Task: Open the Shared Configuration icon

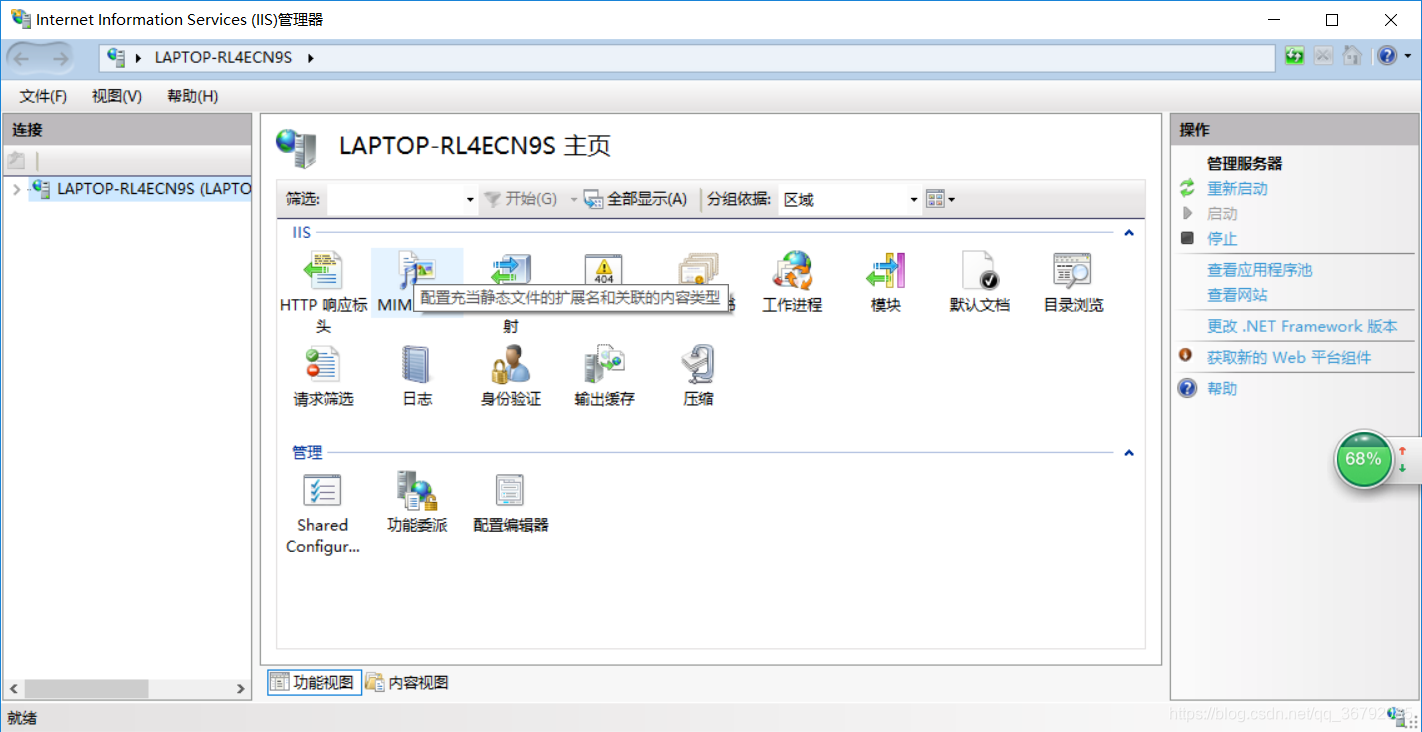Action: (x=322, y=490)
